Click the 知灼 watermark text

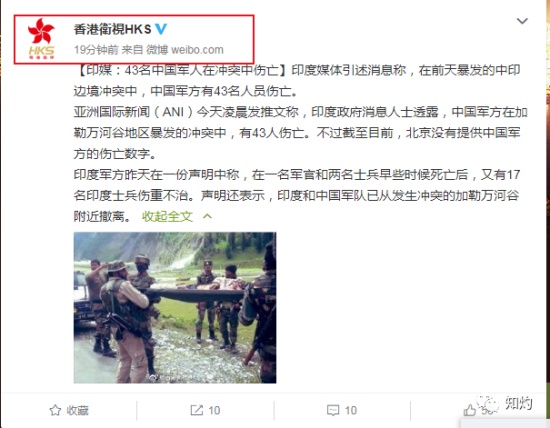tap(518, 403)
